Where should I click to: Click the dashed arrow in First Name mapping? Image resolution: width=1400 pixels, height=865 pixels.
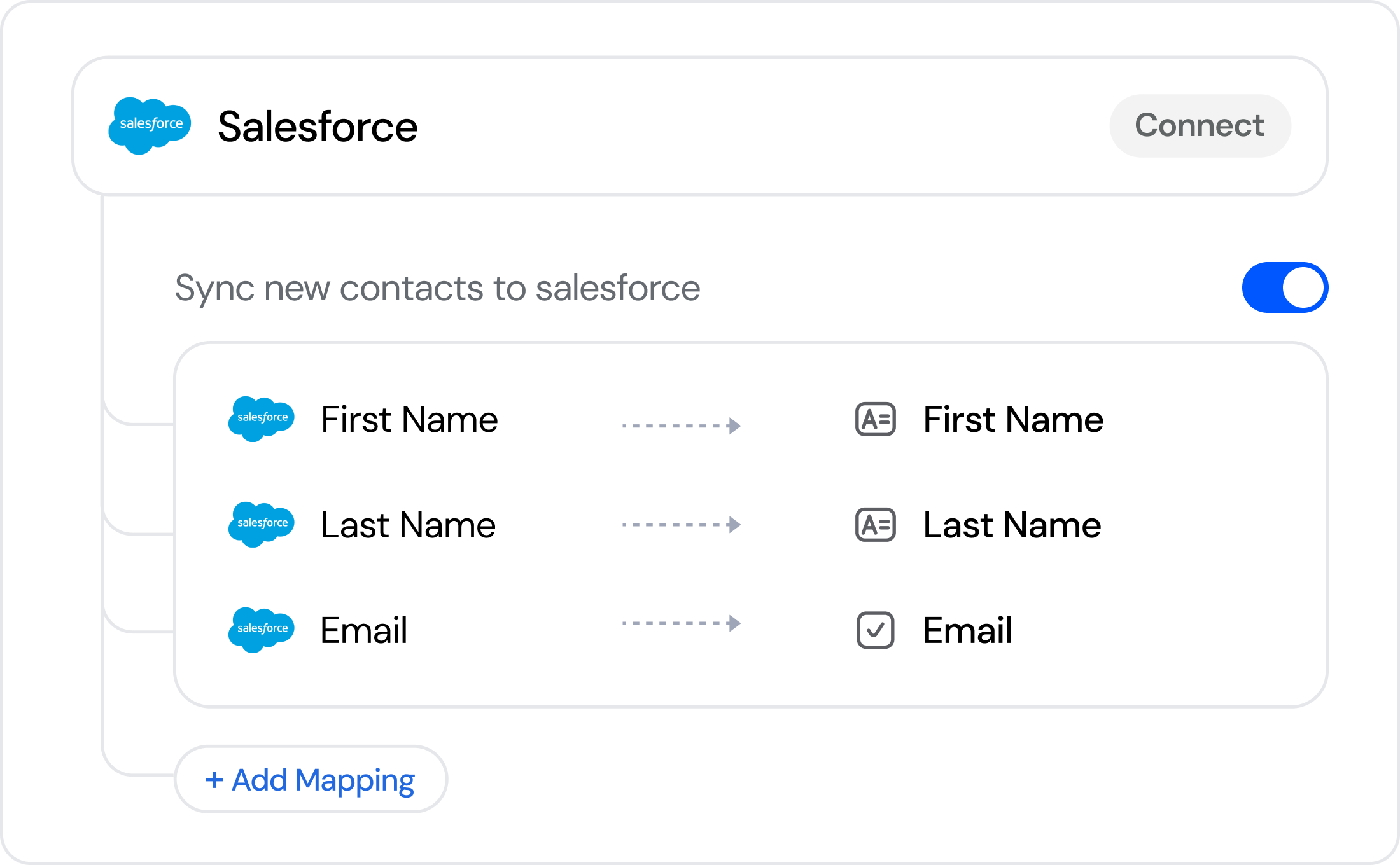coord(682,426)
